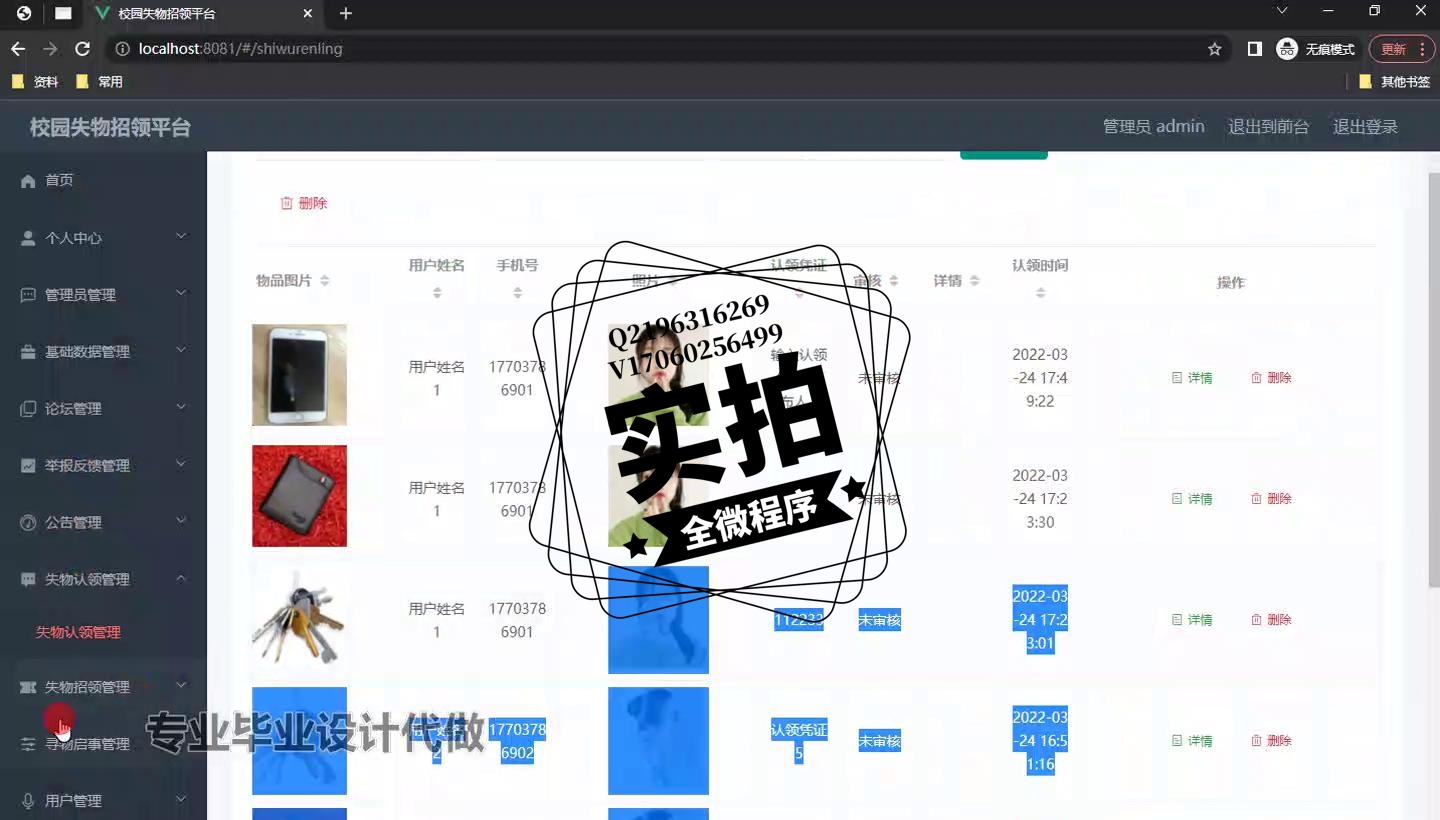1440x820 pixels.
Task: Delete the 17:49:22 row
Action: (x=1271, y=378)
